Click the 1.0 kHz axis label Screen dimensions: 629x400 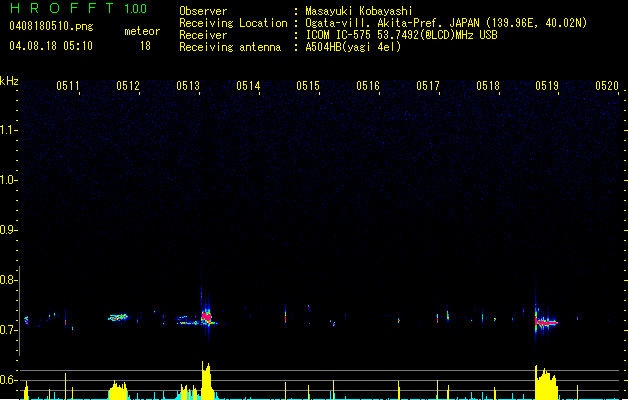click(x=7, y=180)
